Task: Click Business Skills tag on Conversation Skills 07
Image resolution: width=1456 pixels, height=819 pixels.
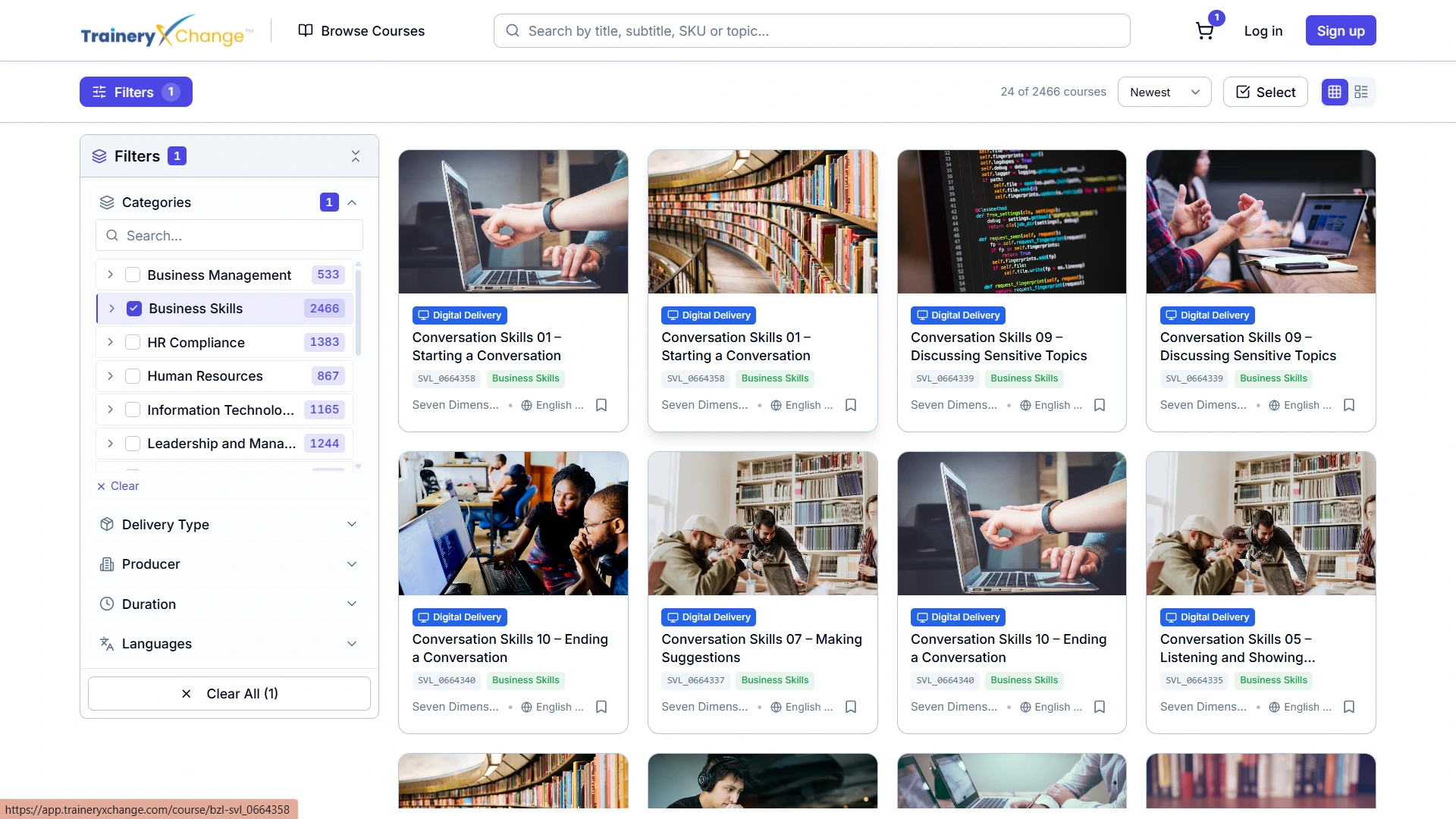Action: pos(775,680)
